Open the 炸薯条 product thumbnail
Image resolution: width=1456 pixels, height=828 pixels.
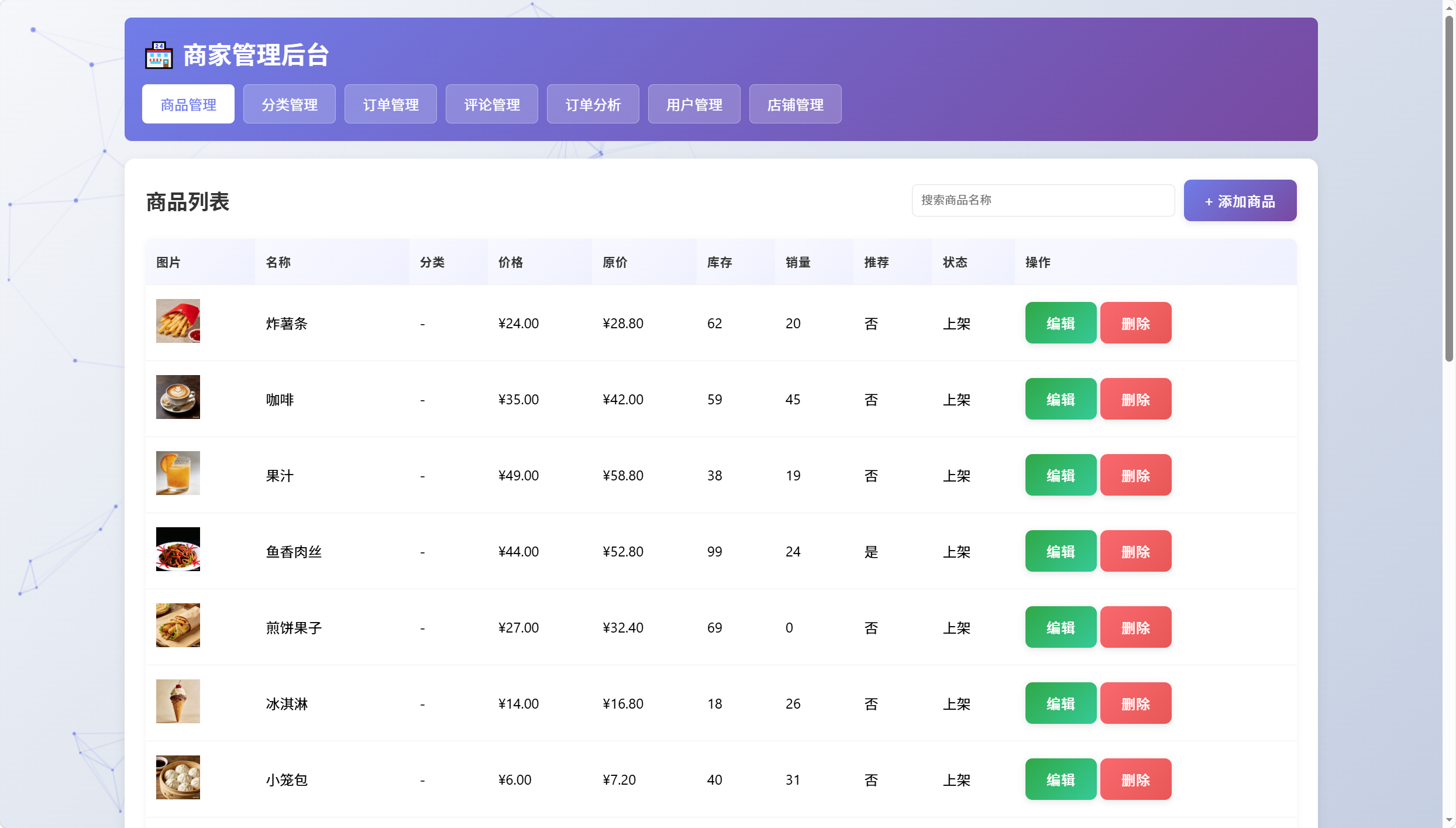click(178, 321)
